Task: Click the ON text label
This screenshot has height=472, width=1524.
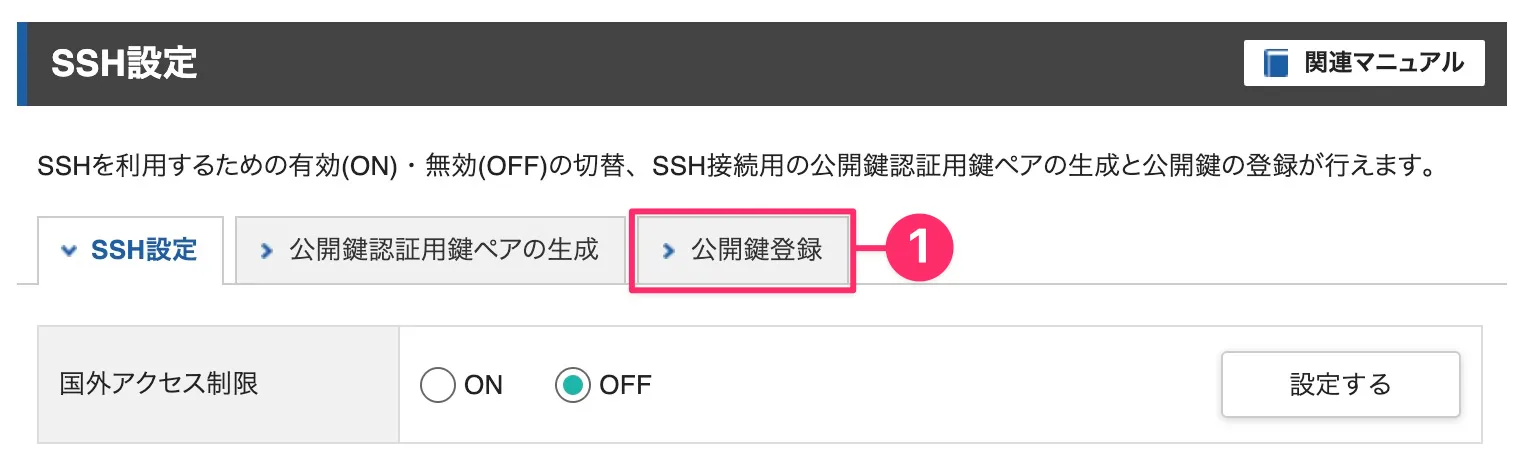Action: pos(483,385)
